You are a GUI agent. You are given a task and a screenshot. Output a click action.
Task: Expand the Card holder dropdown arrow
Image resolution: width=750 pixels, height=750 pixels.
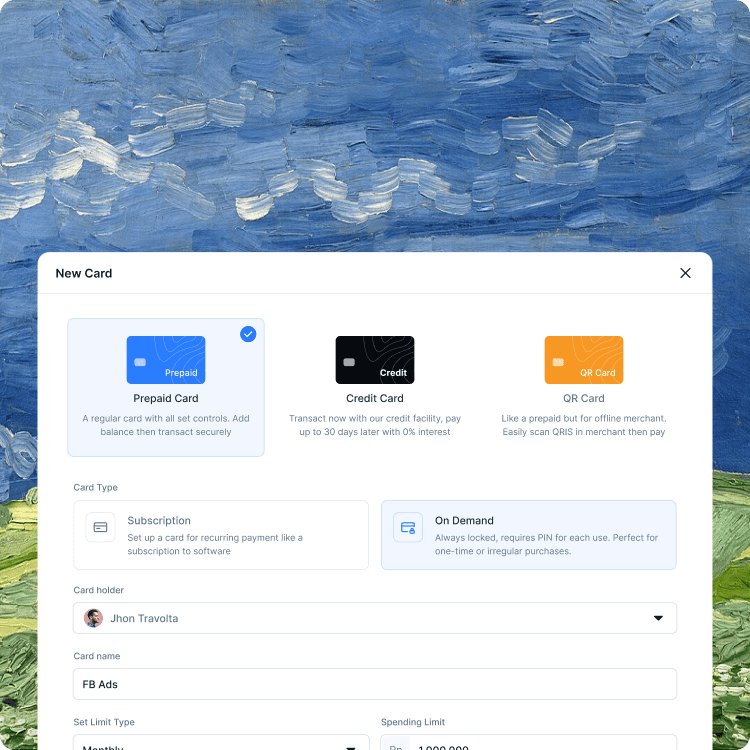[658, 618]
